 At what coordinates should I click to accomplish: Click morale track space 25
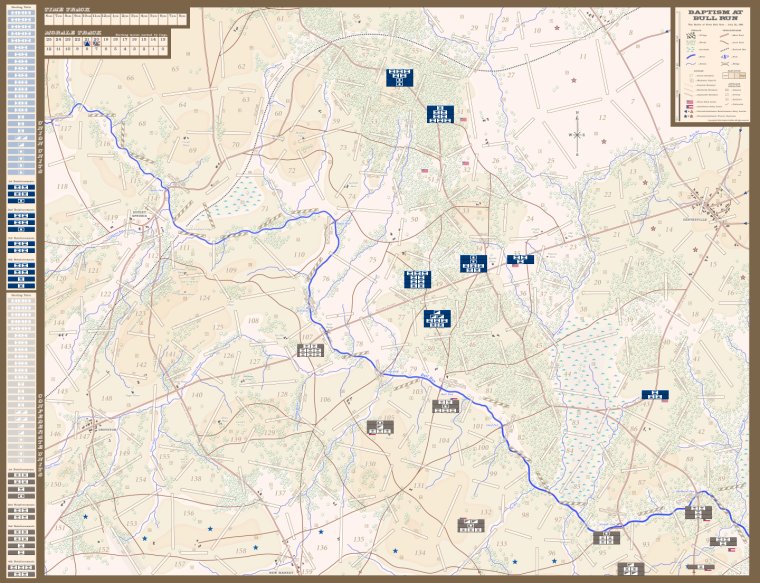coord(49,40)
